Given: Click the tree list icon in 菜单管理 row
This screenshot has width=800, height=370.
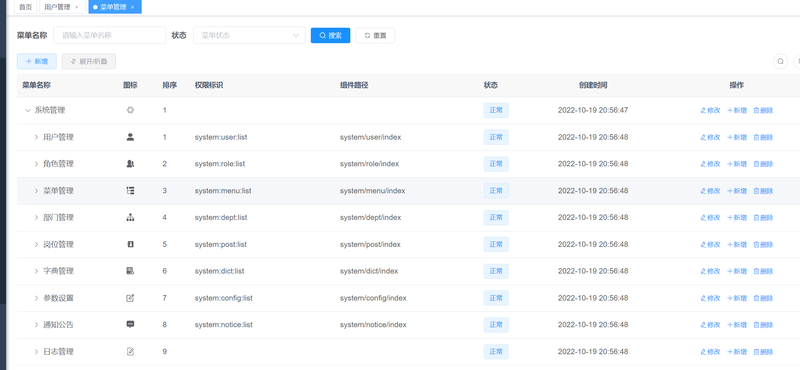Looking at the screenshot, I should (130, 190).
